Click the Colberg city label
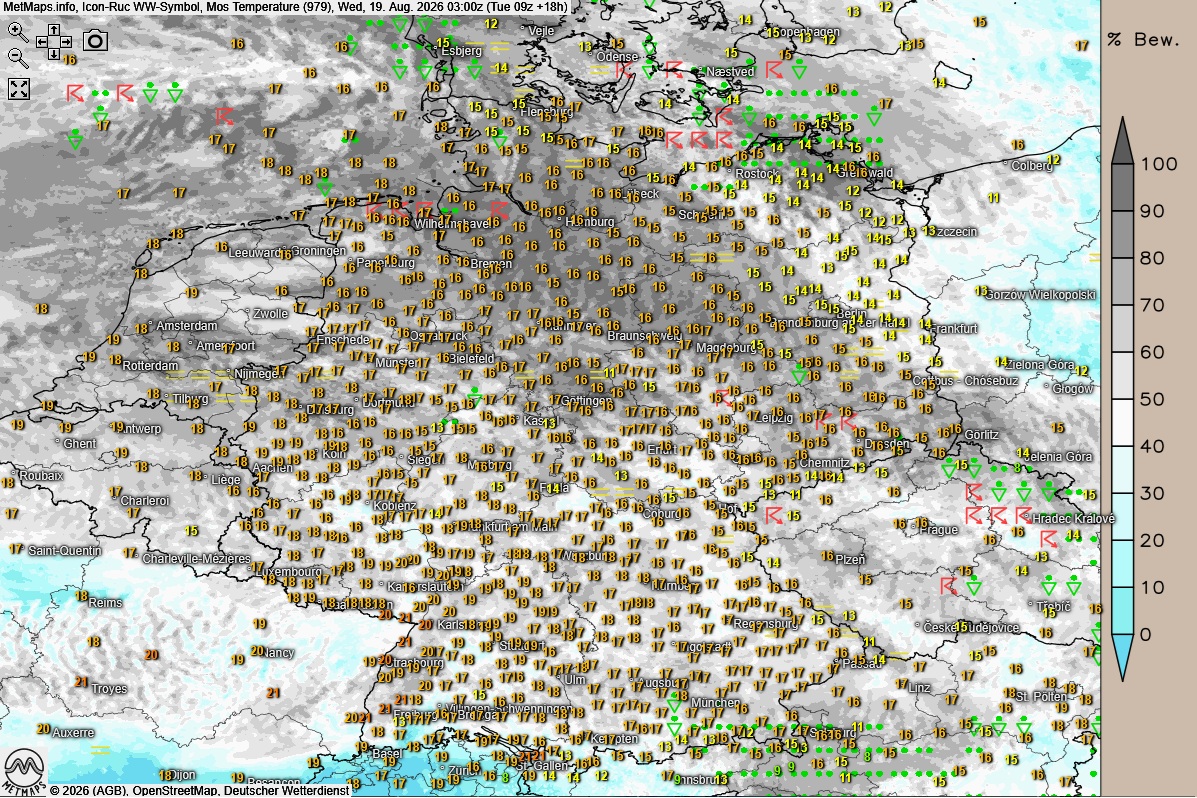Image resolution: width=1197 pixels, height=798 pixels. (x=1031, y=166)
